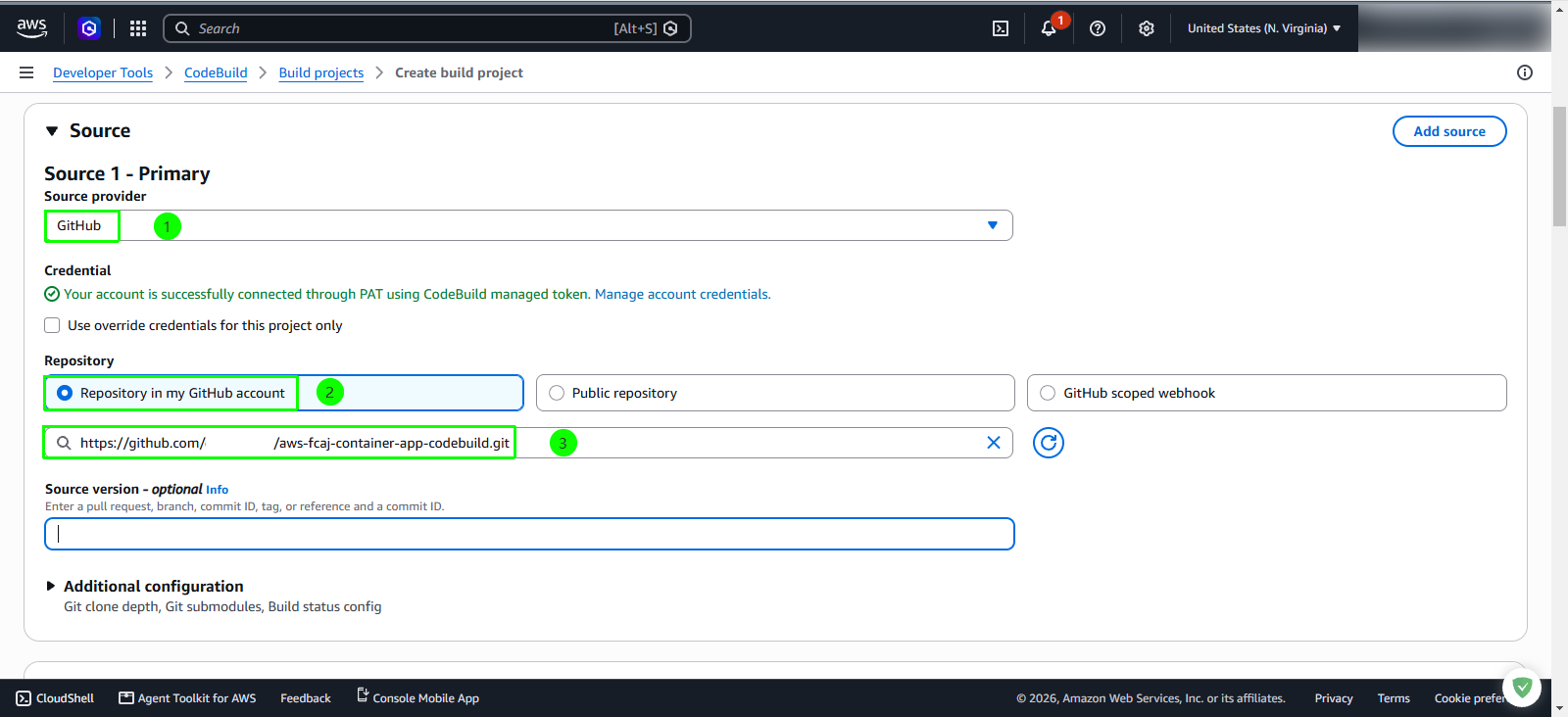Click the Add source button
The height and width of the screenshot is (717, 1568).
click(1449, 131)
